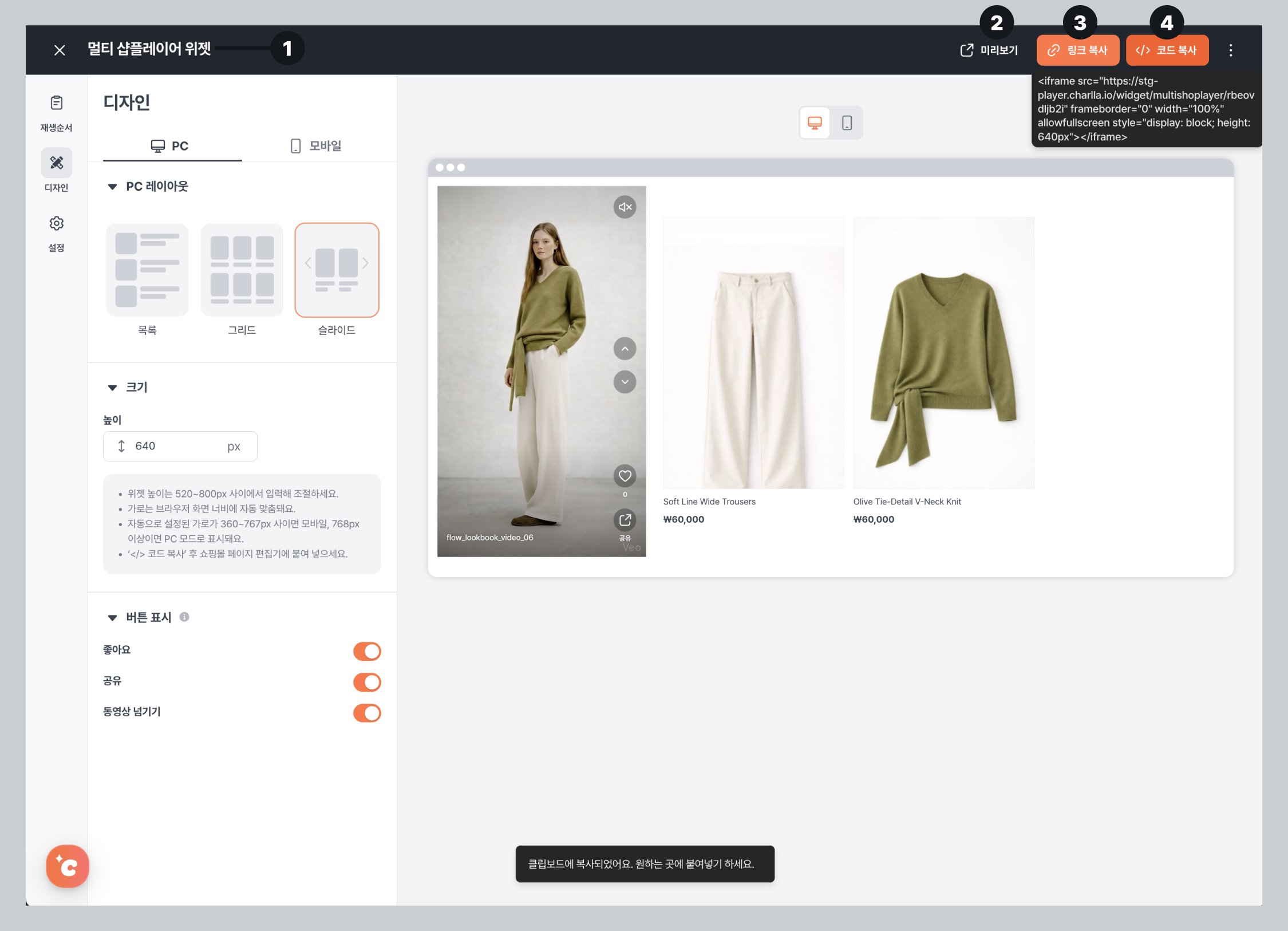
Task: Select the PC tab
Action: pyautogui.click(x=171, y=146)
